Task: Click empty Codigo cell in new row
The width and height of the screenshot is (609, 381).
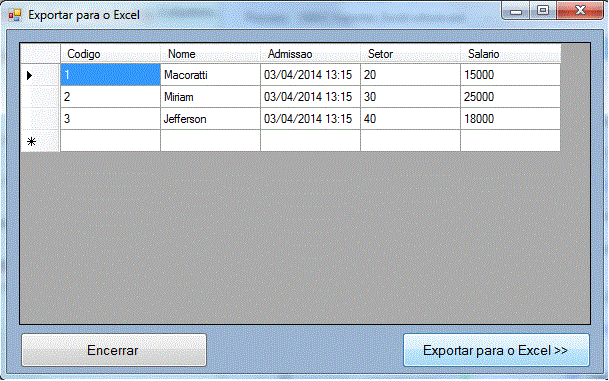Action: click(x=110, y=141)
